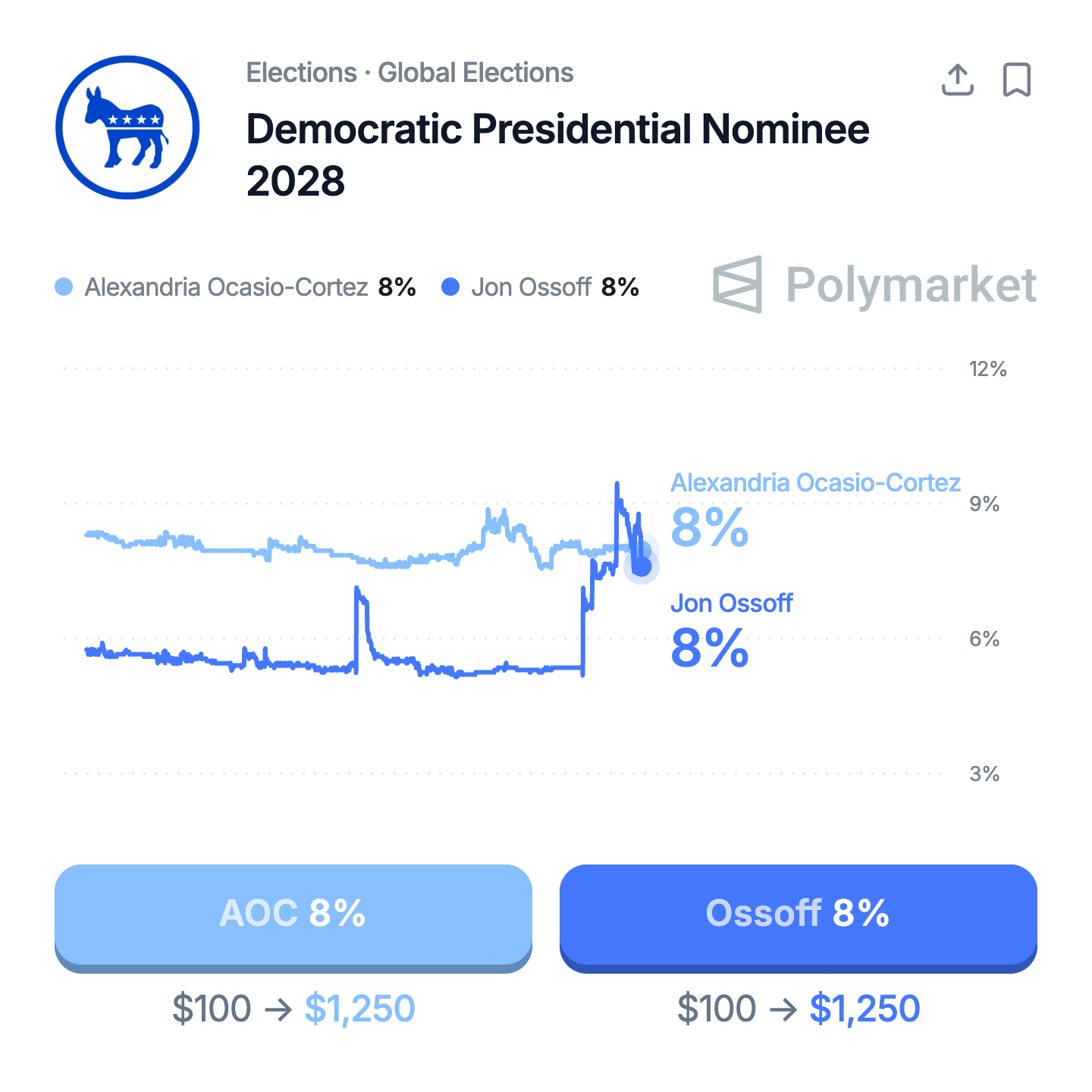Click the Democratic donkey logo

click(x=127, y=127)
